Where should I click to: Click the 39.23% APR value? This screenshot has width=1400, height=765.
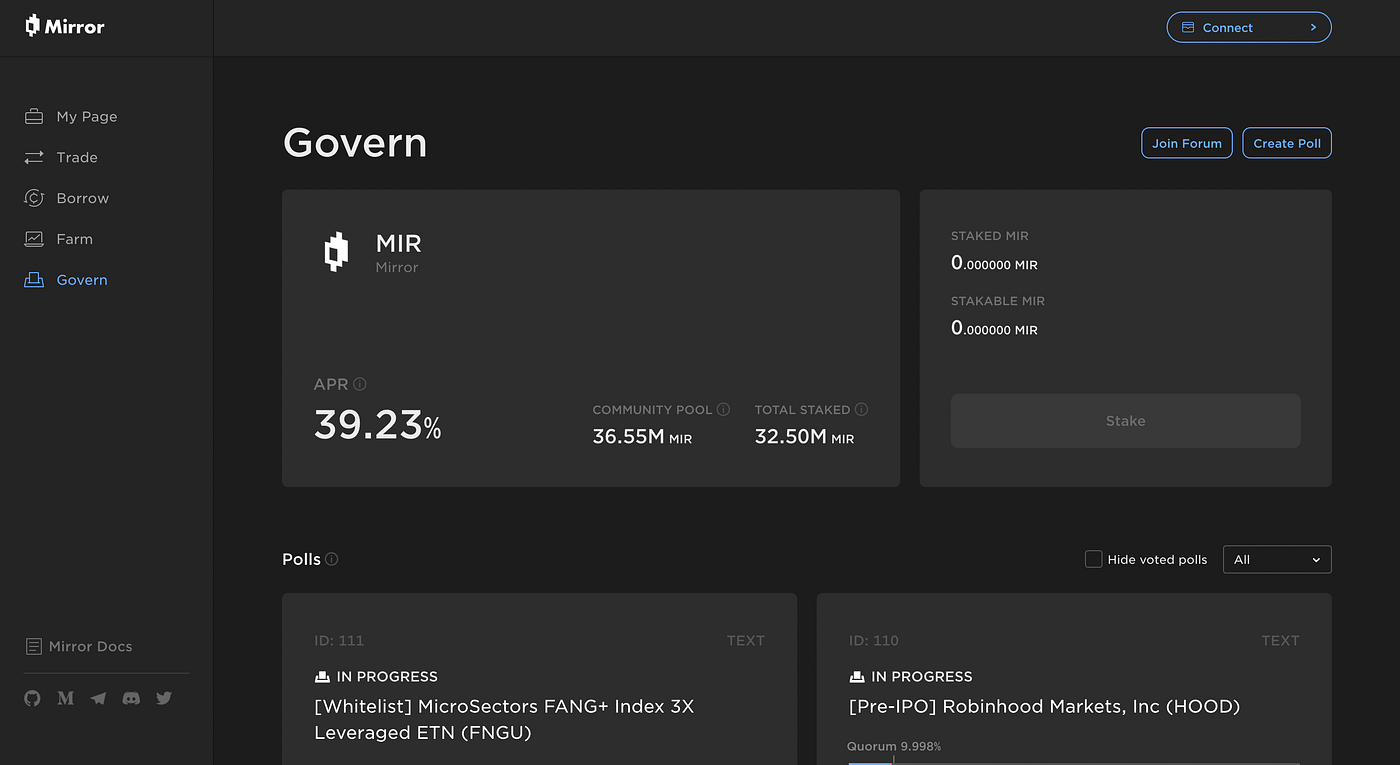tap(378, 425)
